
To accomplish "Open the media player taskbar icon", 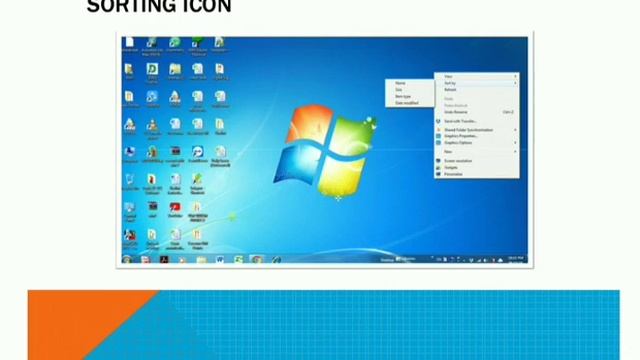I will tap(182, 259).
